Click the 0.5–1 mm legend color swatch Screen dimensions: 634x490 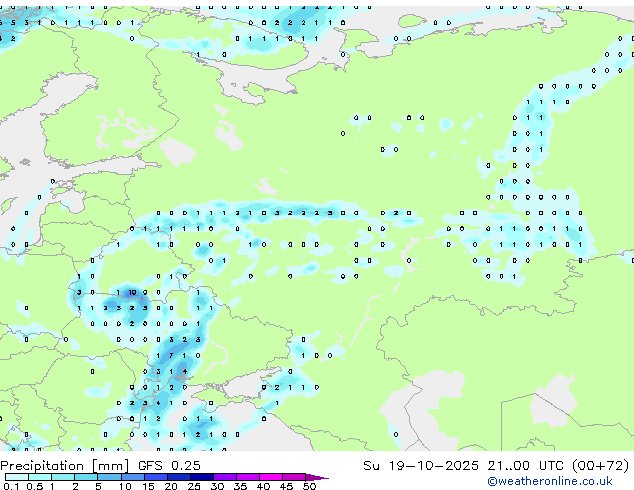pos(40,477)
